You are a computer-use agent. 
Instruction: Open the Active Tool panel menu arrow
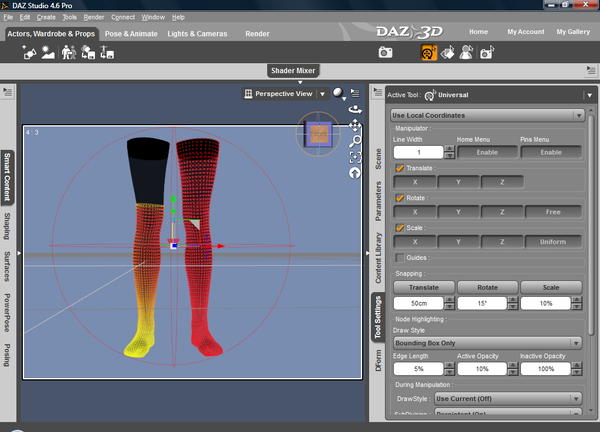[590, 95]
